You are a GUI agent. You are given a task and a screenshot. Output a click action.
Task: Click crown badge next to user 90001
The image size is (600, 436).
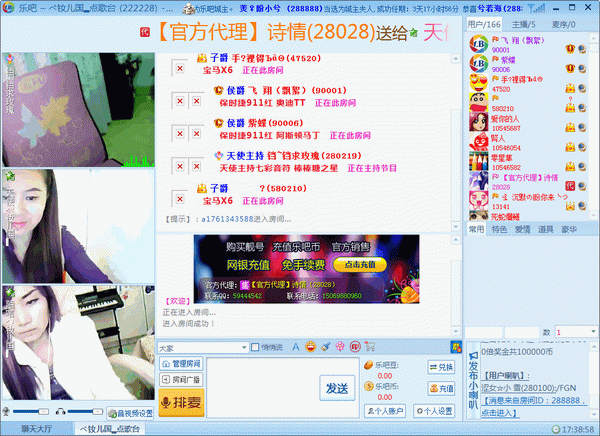[x=570, y=49]
